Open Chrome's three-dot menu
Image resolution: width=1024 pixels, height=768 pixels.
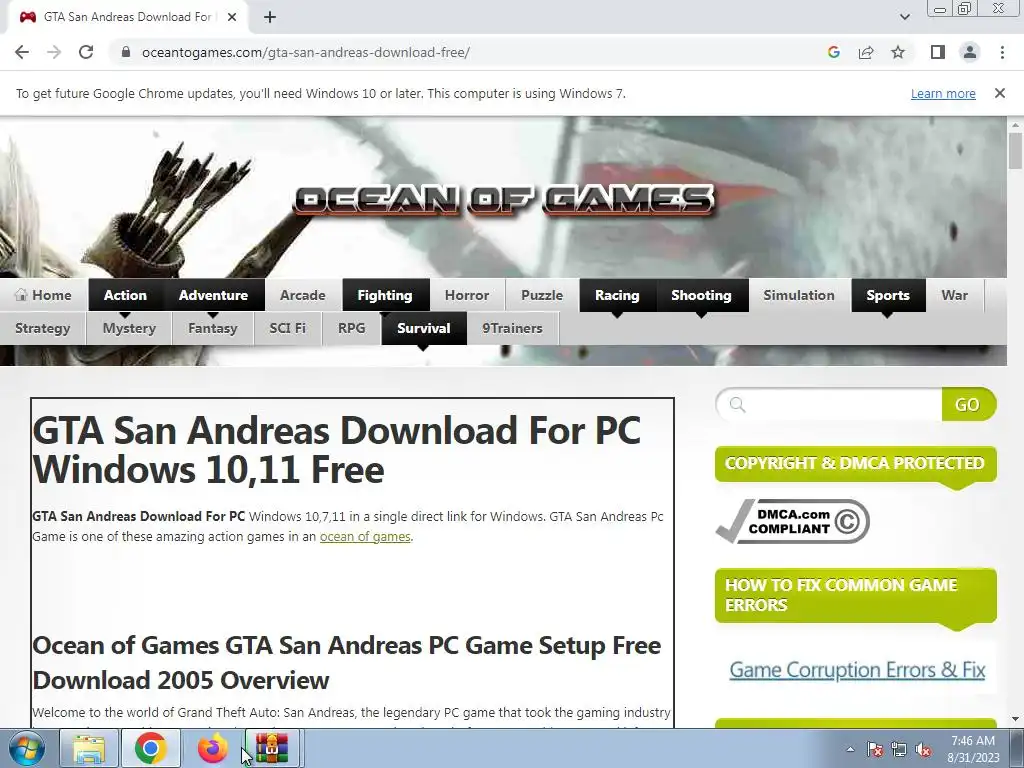1002,52
